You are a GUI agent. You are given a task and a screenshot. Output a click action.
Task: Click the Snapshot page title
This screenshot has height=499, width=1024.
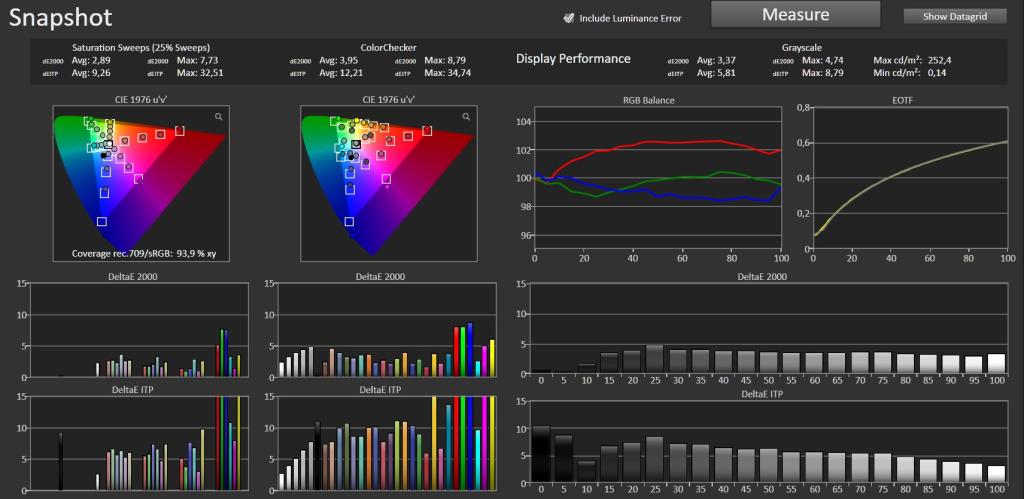pyautogui.click(x=60, y=18)
